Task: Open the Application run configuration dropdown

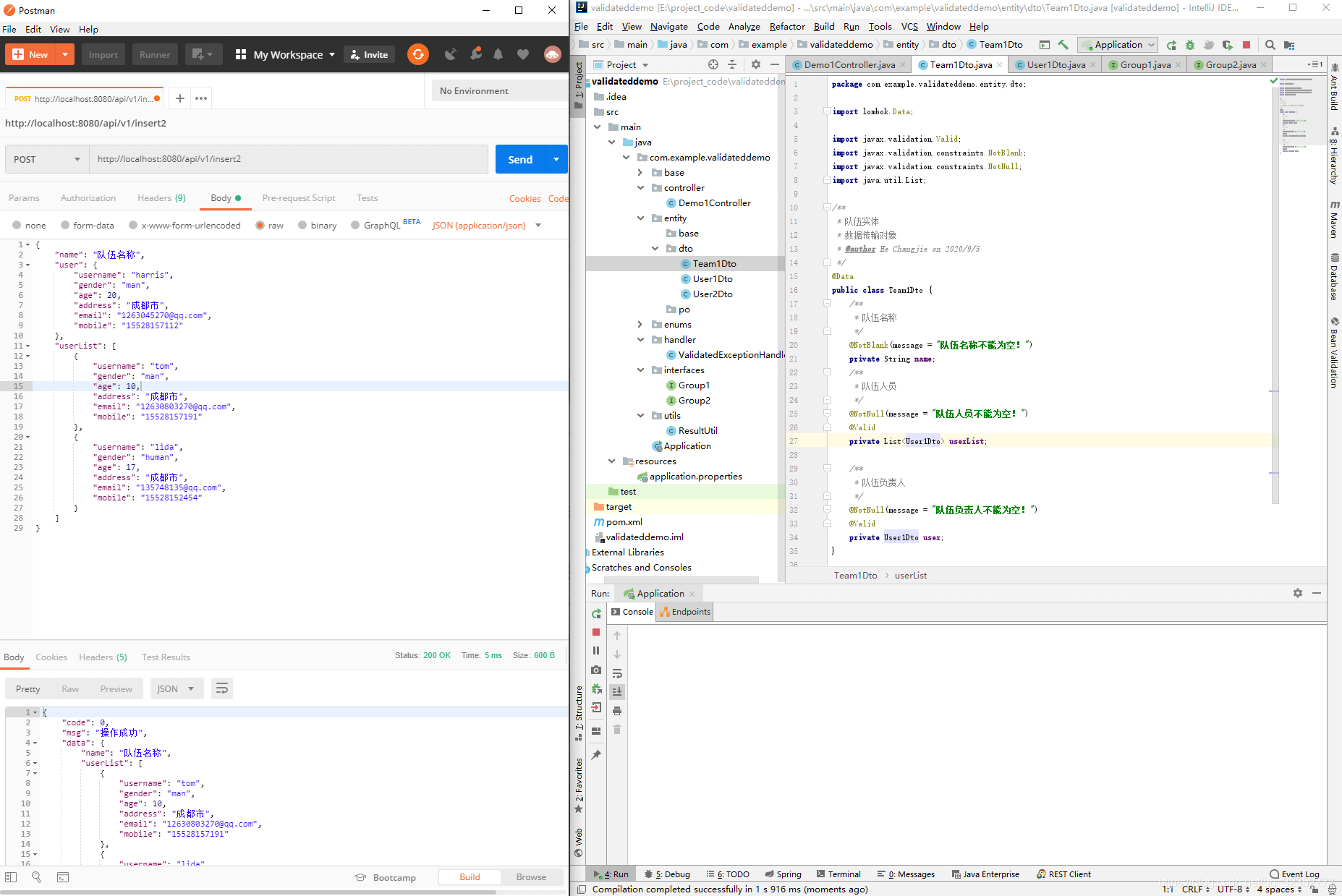Action: point(1118,45)
